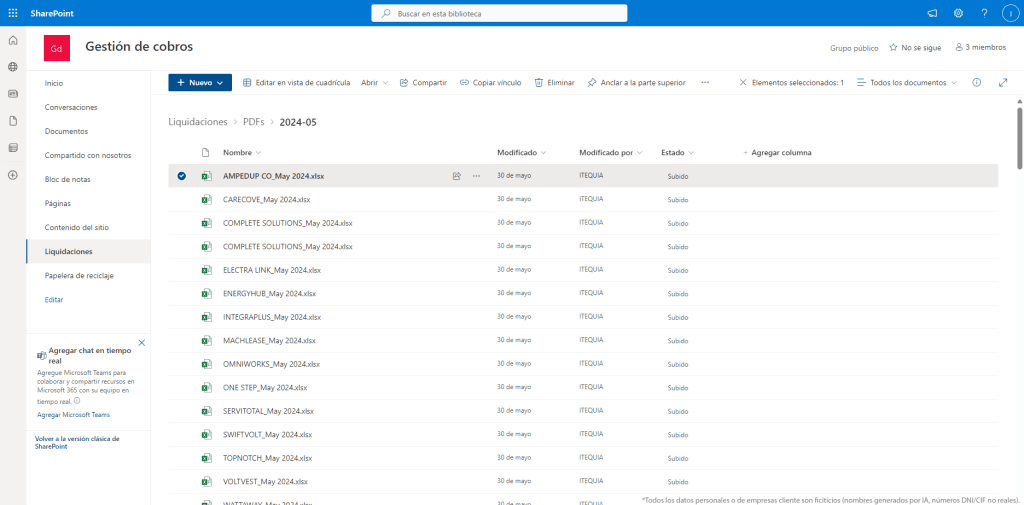This screenshot has height=505, width=1024.
Task: Click the Excel icon of CARECOVE_May 2024.xlsx
Action: [206, 199]
